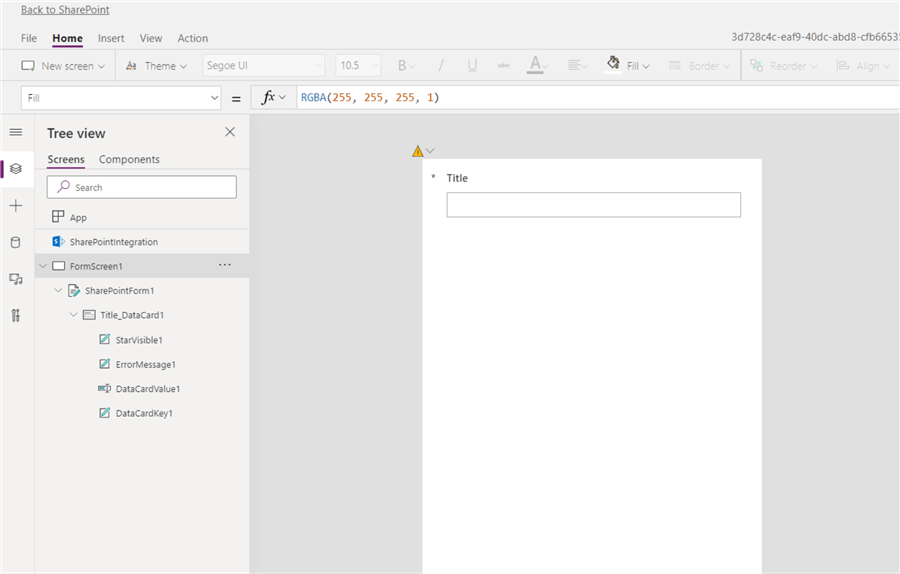Screen dimensions: 900x574
Task: Click the app ID text in header
Action: click(815, 37)
